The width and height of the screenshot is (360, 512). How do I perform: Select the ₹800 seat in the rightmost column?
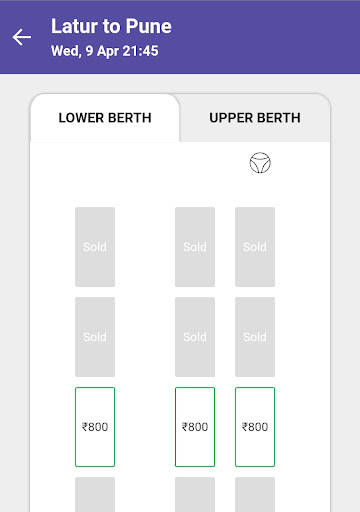point(255,427)
